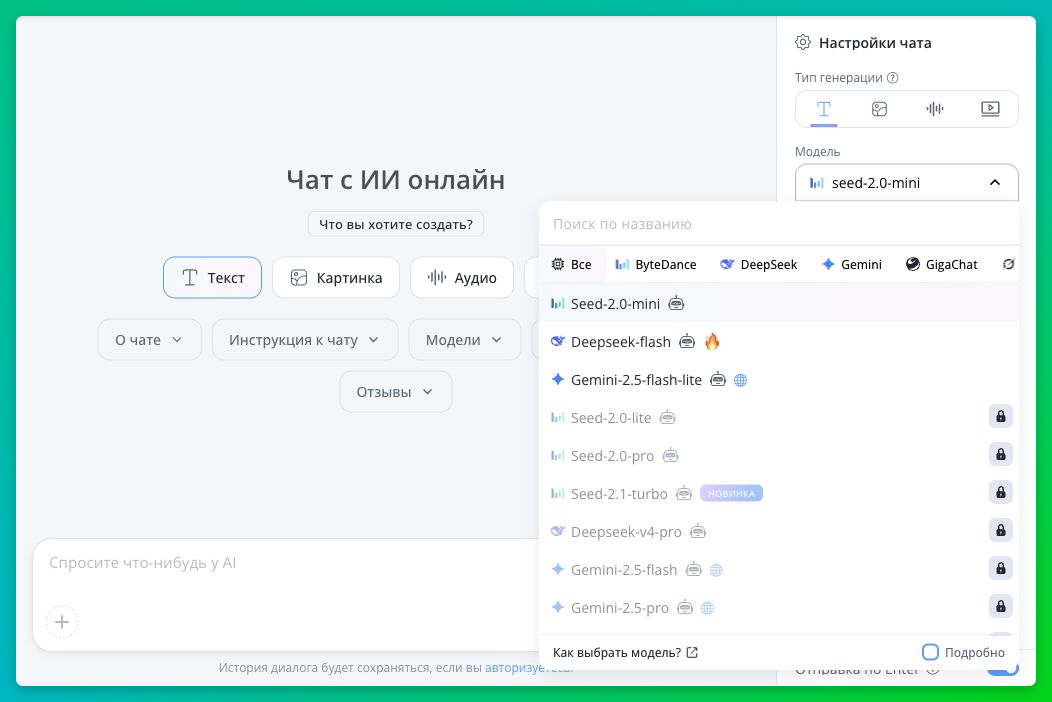Click globe icon beside Gemini-2.5-flash
The height and width of the screenshot is (702, 1052).
point(716,570)
